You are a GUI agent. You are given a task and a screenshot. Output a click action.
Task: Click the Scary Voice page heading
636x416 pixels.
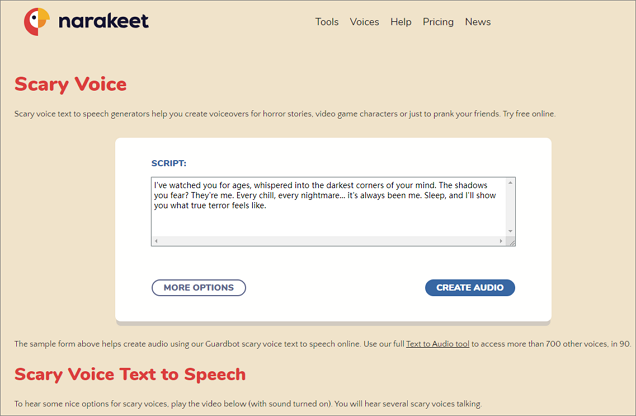[70, 84]
